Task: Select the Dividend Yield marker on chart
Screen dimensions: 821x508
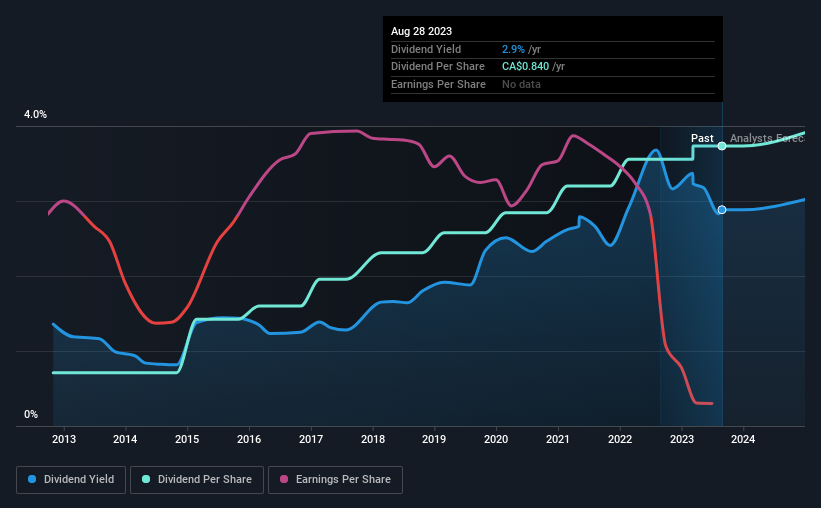Action: tap(722, 210)
